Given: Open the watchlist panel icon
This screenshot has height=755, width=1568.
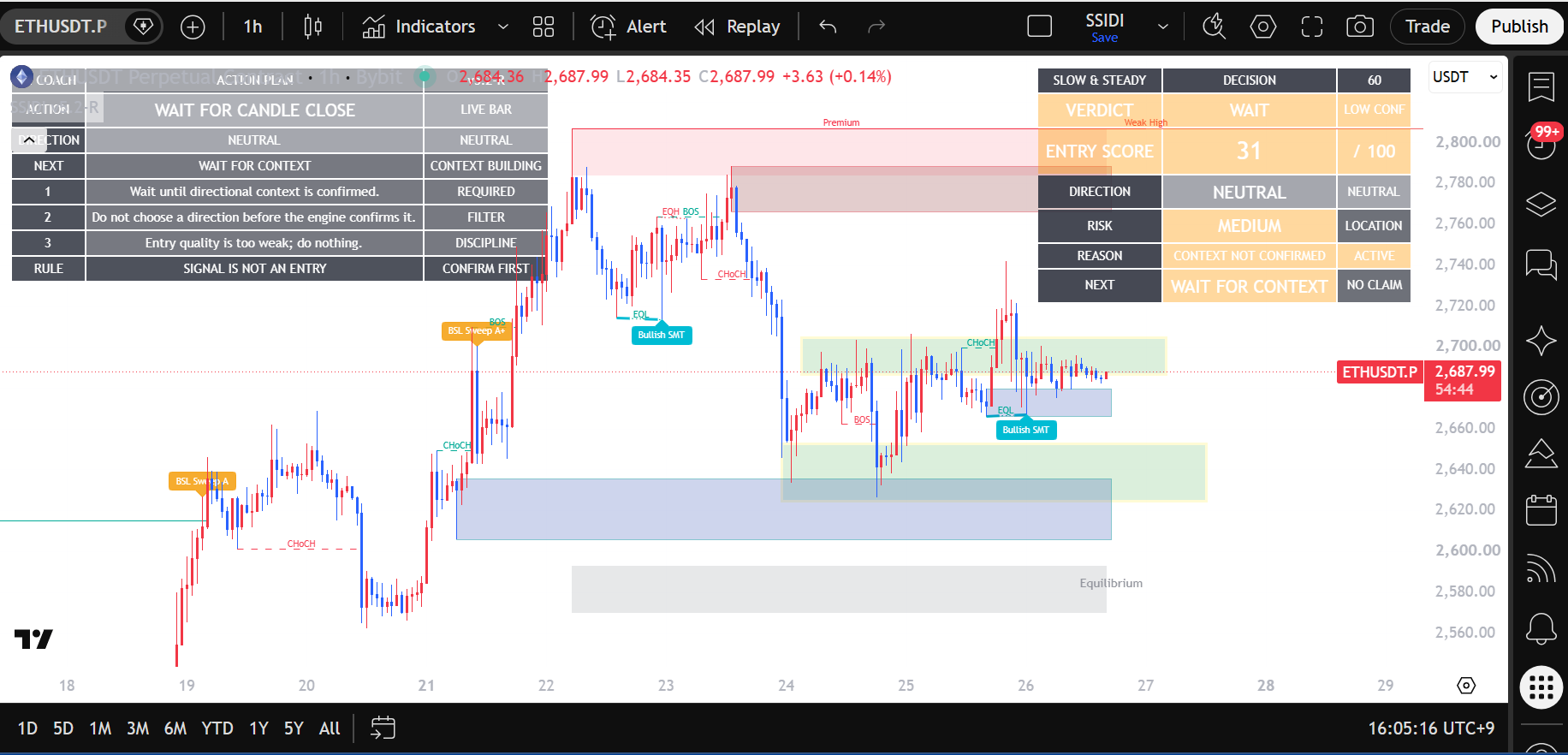Looking at the screenshot, I should coord(1541,86).
